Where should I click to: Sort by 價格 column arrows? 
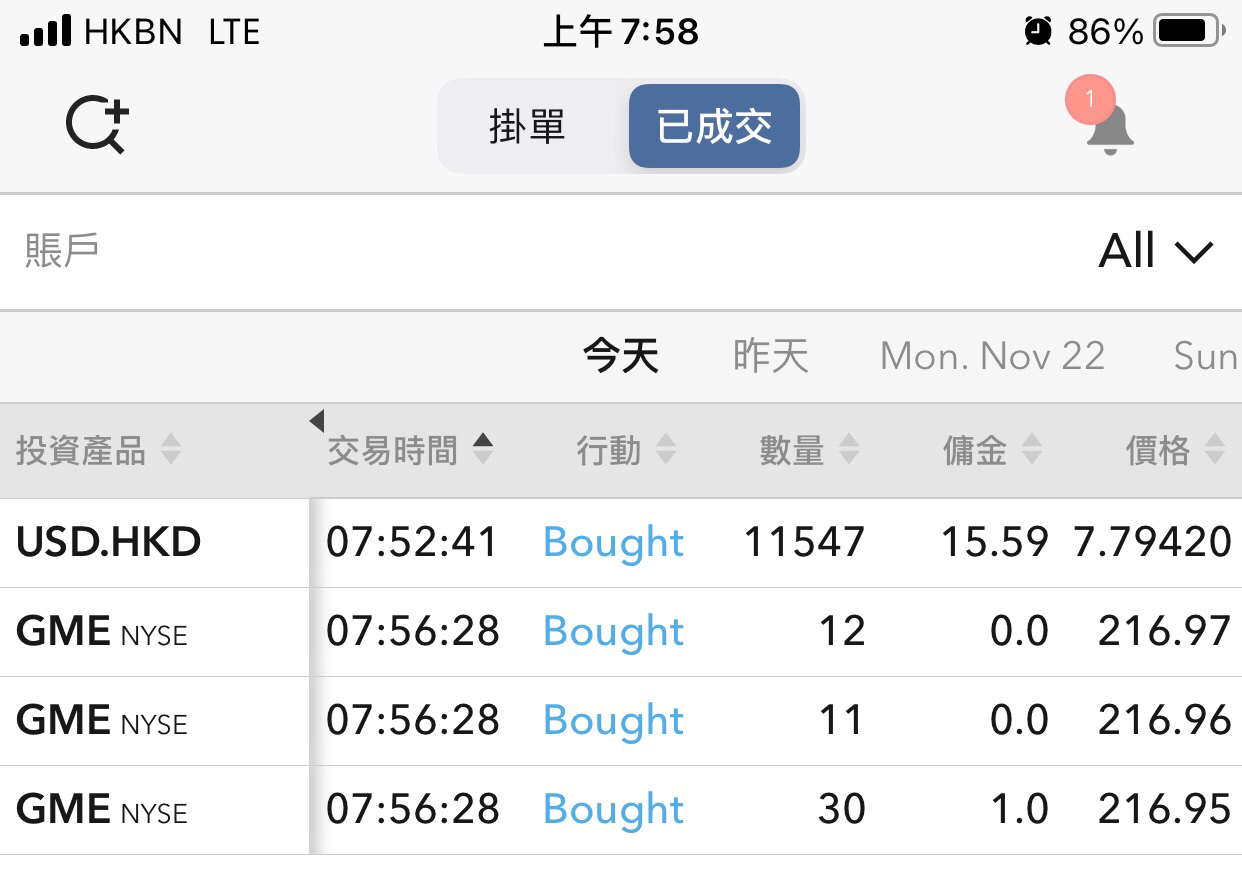(x=1215, y=451)
